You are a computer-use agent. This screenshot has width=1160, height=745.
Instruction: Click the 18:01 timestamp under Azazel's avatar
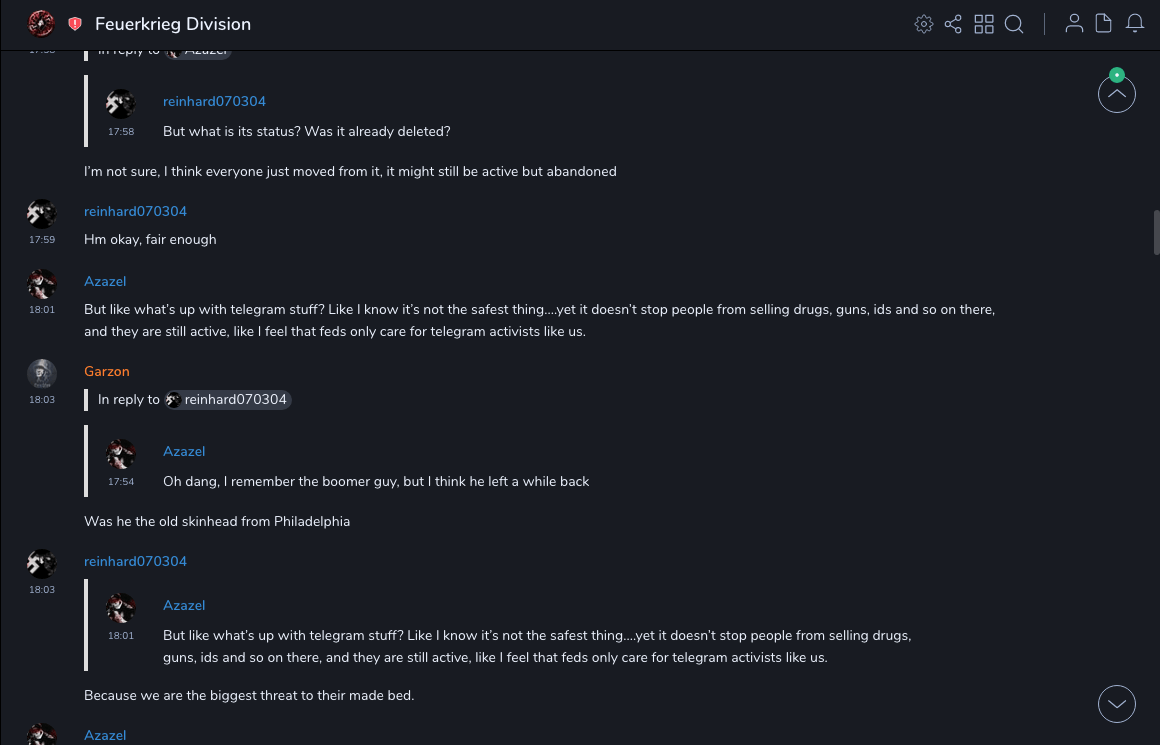[42, 310]
